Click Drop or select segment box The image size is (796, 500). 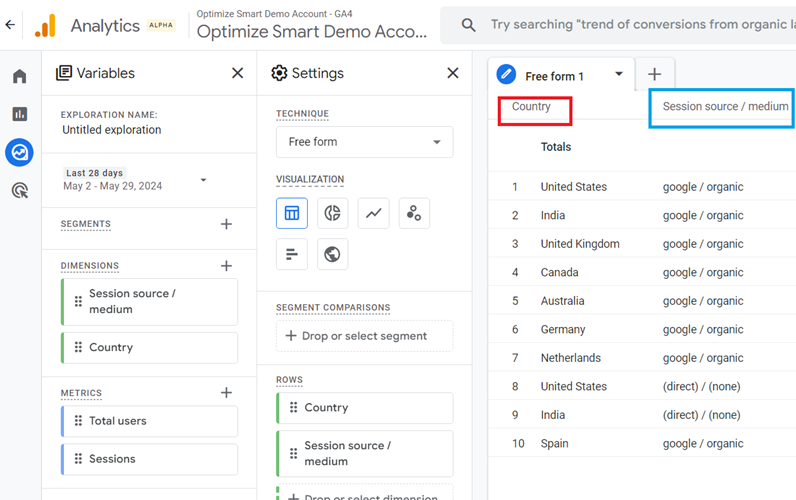pyautogui.click(x=364, y=336)
